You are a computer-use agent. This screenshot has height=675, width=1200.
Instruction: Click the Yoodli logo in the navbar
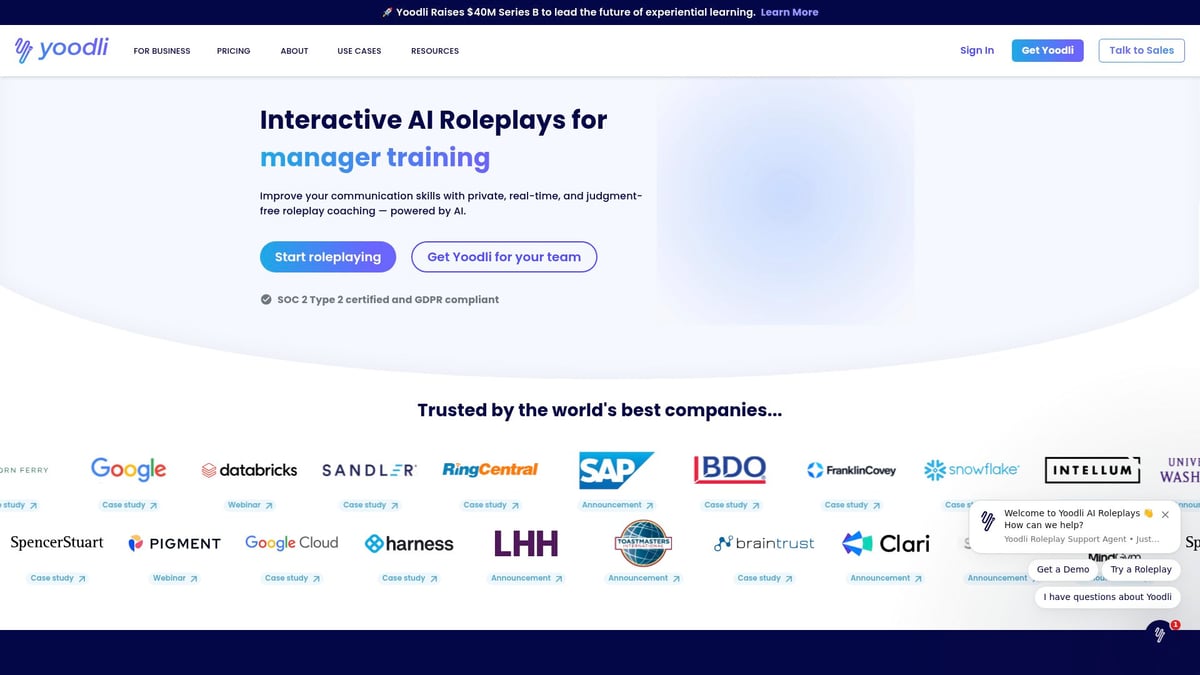pos(60,50)
